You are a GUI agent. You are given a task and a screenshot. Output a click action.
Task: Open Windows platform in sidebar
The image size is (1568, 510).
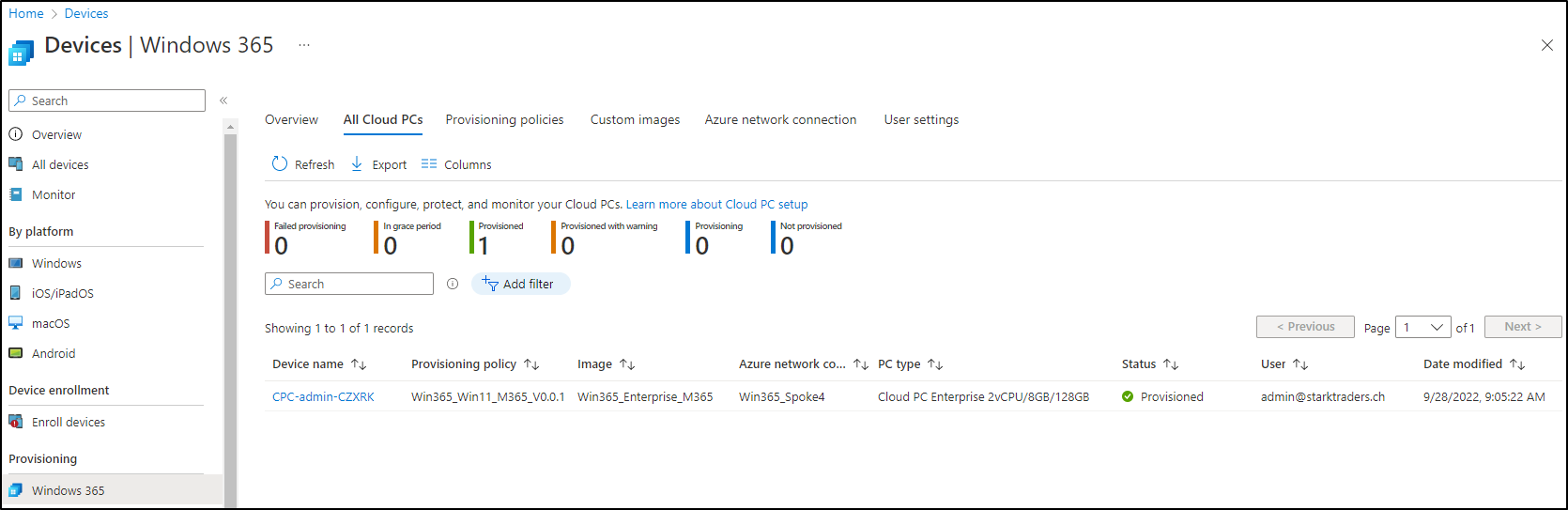56,263
